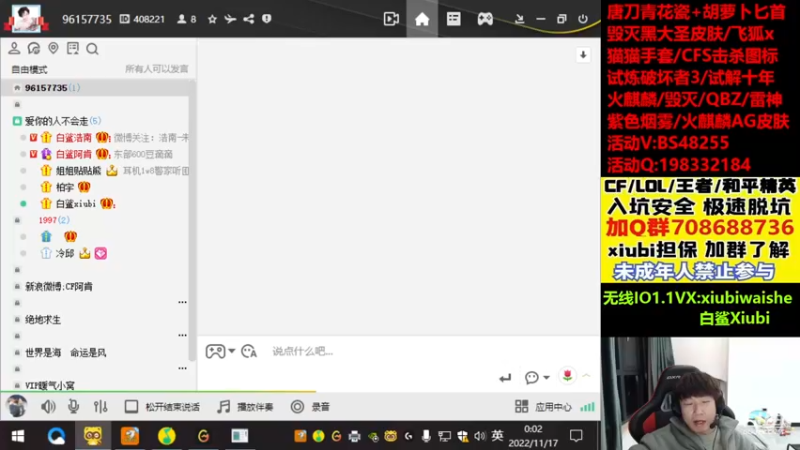This screenshot has width=800, height=450.
Task: Select user 柏宇
Action: (65, 187)
